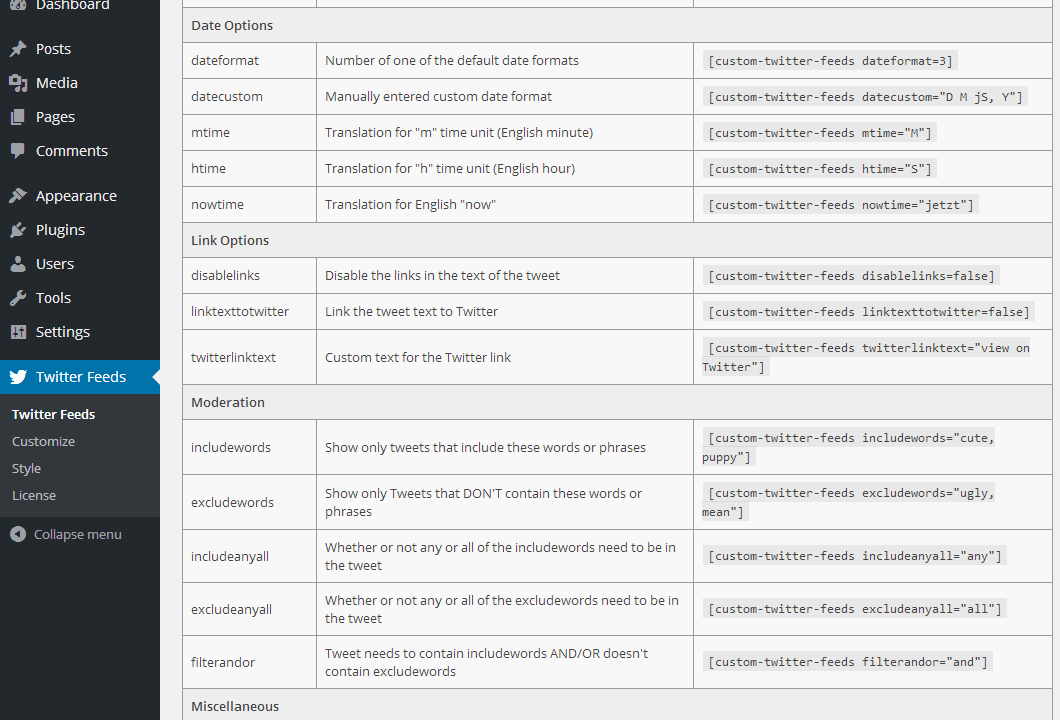
Task: Click the Settings sliders icon
Action: click(x=18, y=332)
